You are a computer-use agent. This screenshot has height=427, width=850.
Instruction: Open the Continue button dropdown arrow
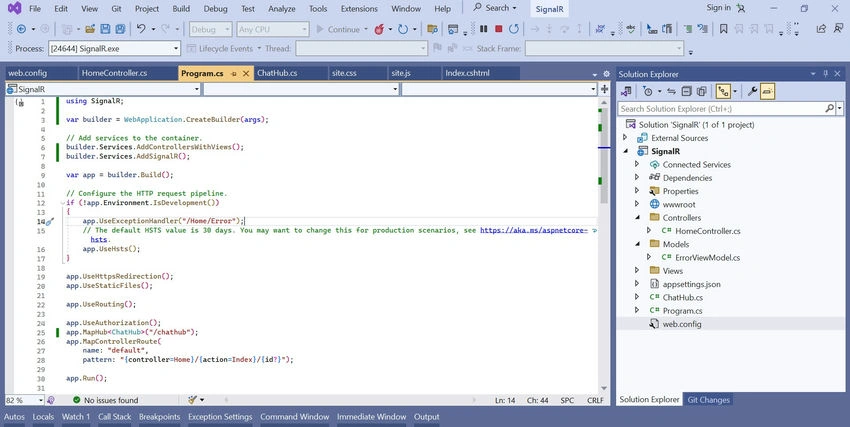click(366, 29)
